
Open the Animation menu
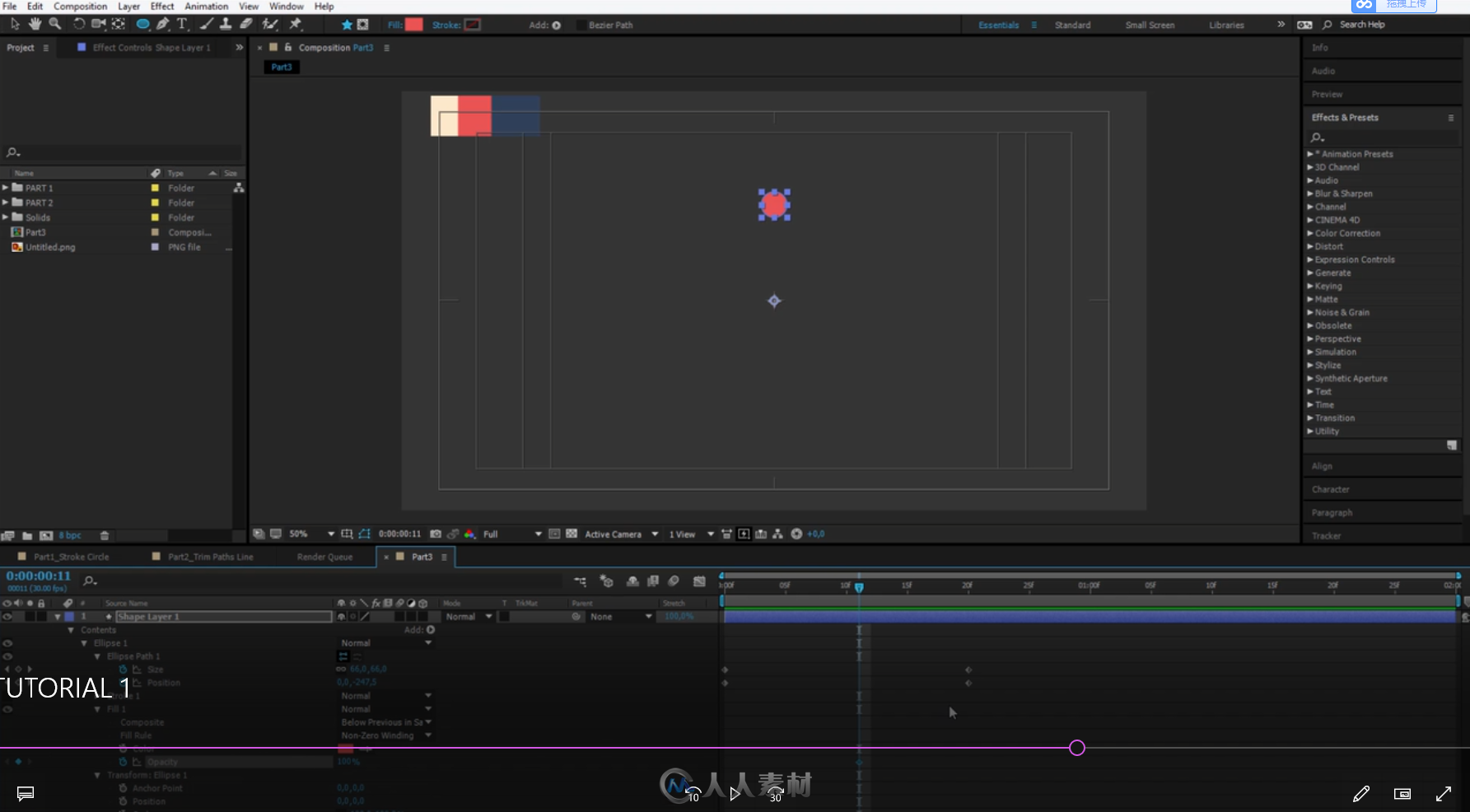tap(206, 6)
